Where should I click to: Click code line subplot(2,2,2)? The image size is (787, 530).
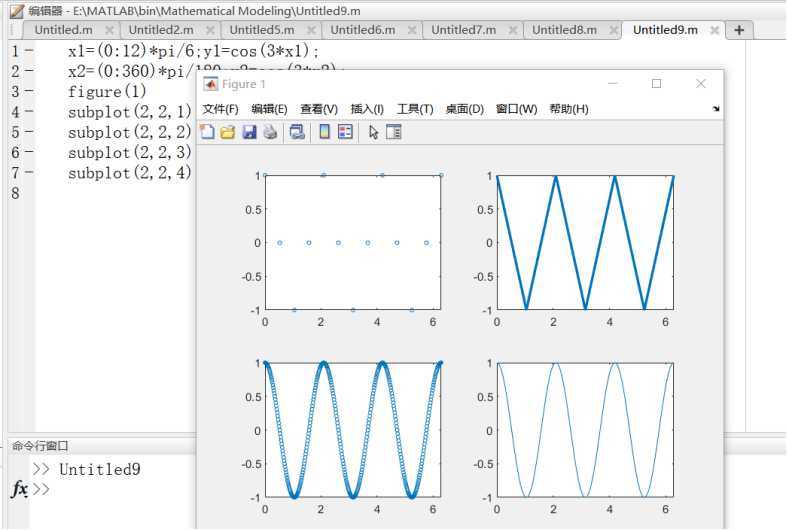pos(129,132)
